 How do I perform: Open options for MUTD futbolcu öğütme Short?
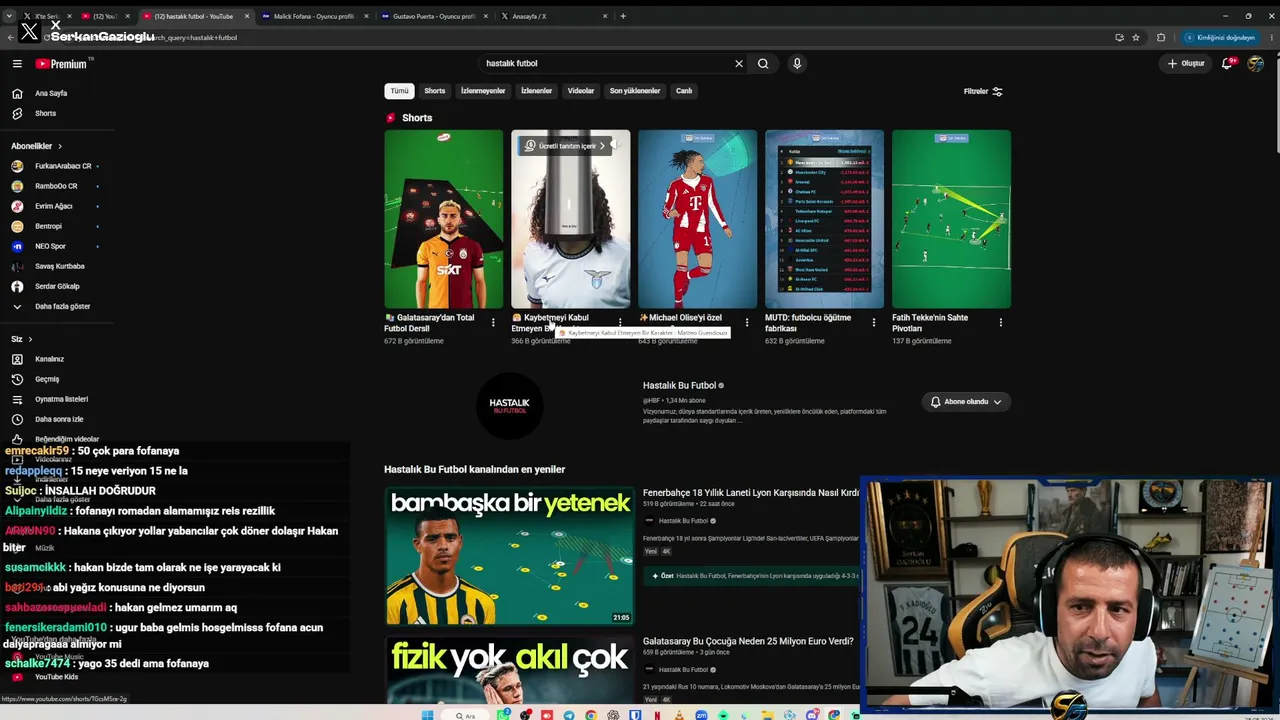pyautogui.click(x=874, y=322)
